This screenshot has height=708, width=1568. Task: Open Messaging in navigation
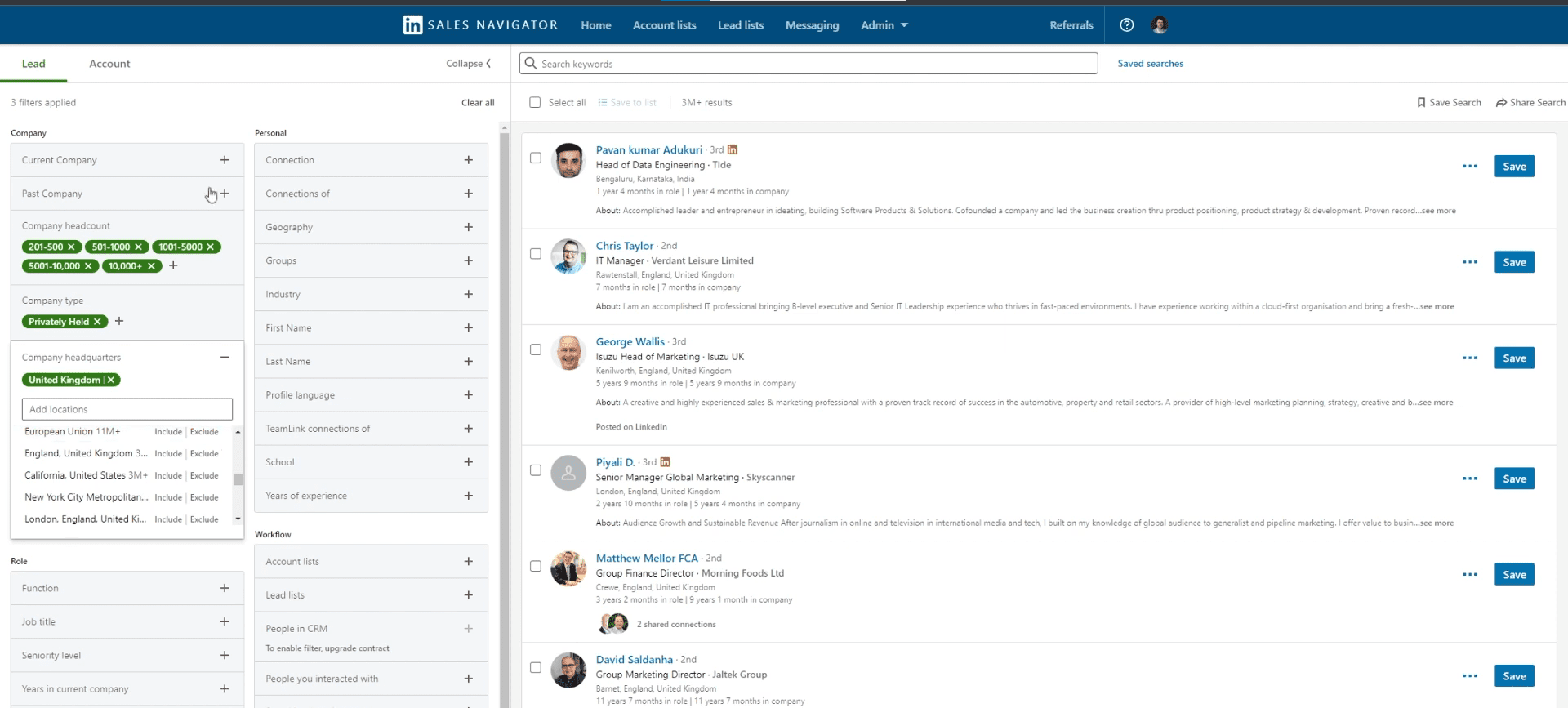[812, 25]
